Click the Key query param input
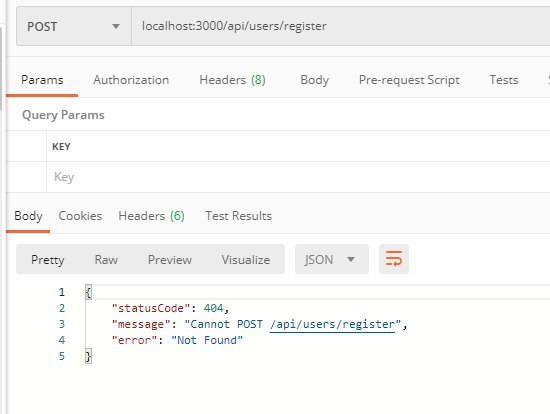Screen dimensions: 550x414 tap(298, 177)
